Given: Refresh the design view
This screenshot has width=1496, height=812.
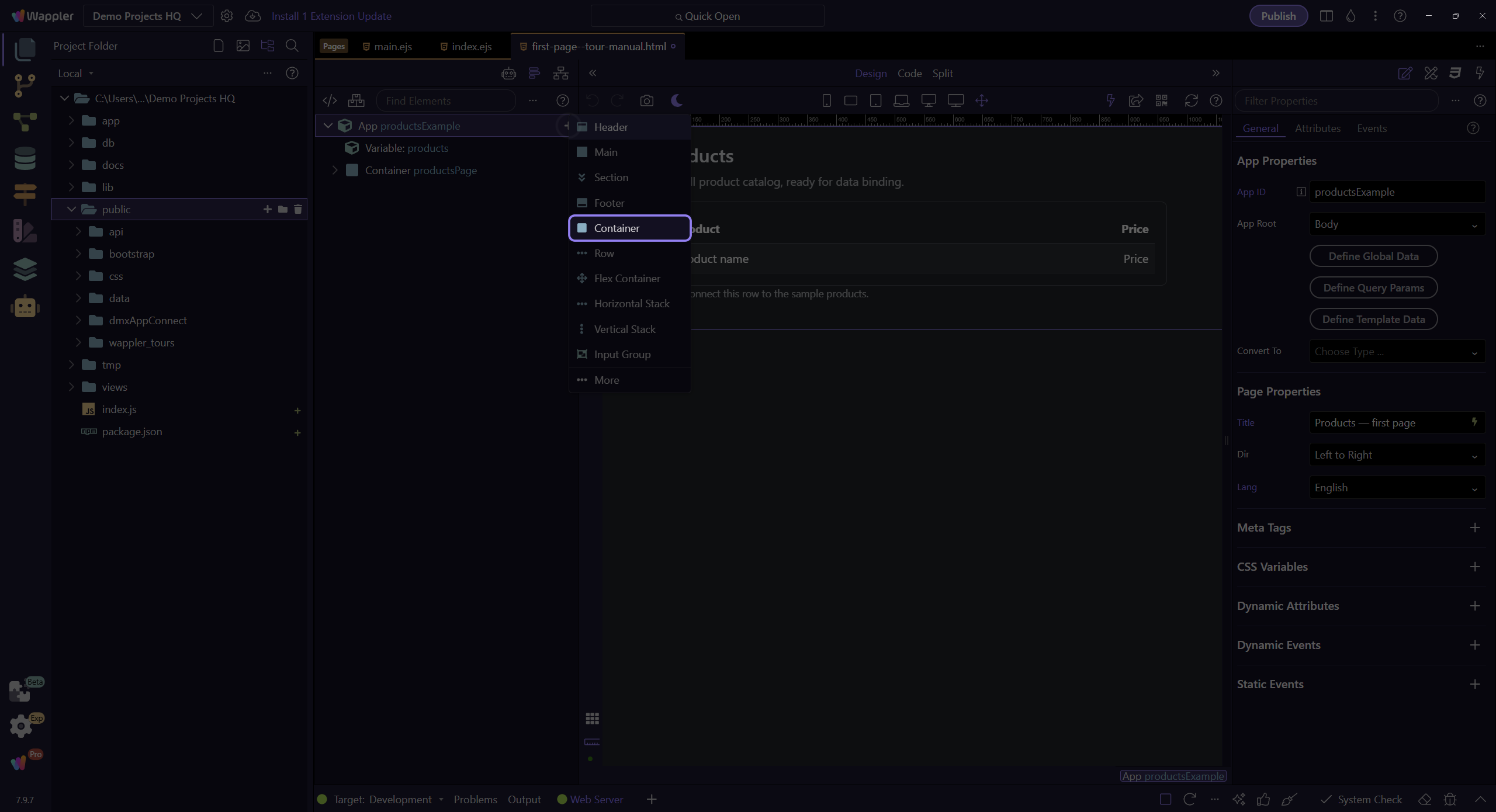Looking at the screenshot, I should click(x=1191, y=100).
